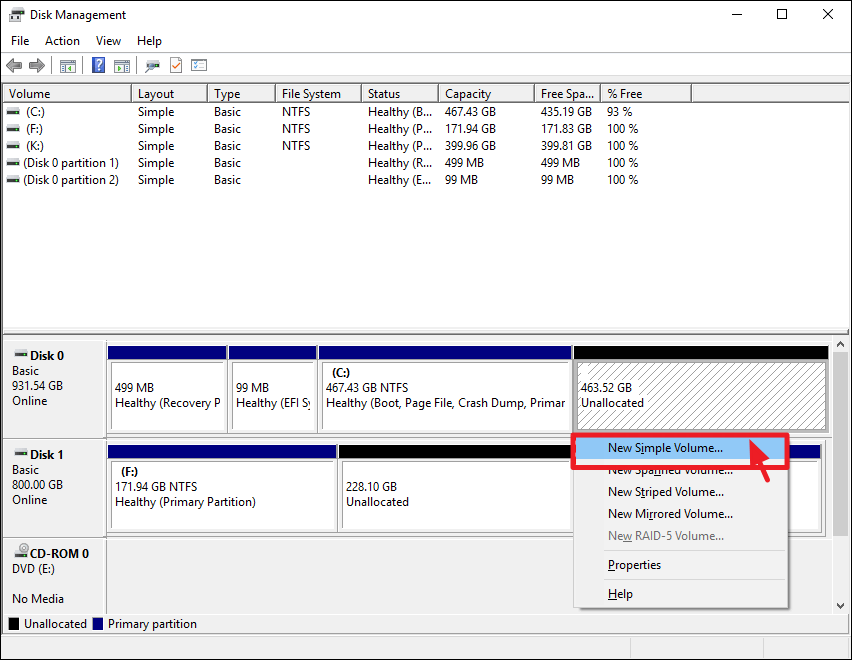Viewport: 852px width, 660px height.
Task: Click the Forward arrow toolbar icon
Action: click(x=36, y=66)
